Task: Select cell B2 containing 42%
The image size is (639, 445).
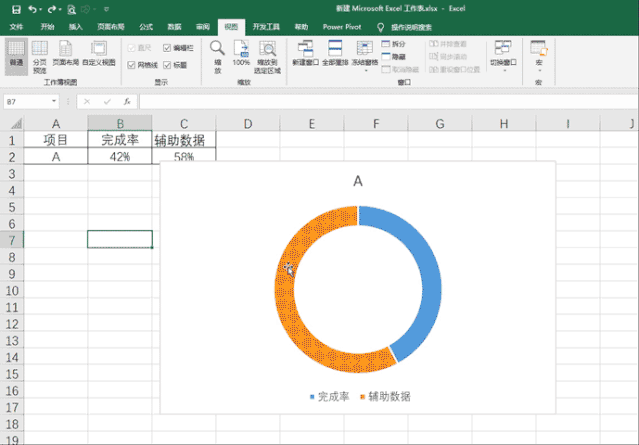Action: point(120,156)
